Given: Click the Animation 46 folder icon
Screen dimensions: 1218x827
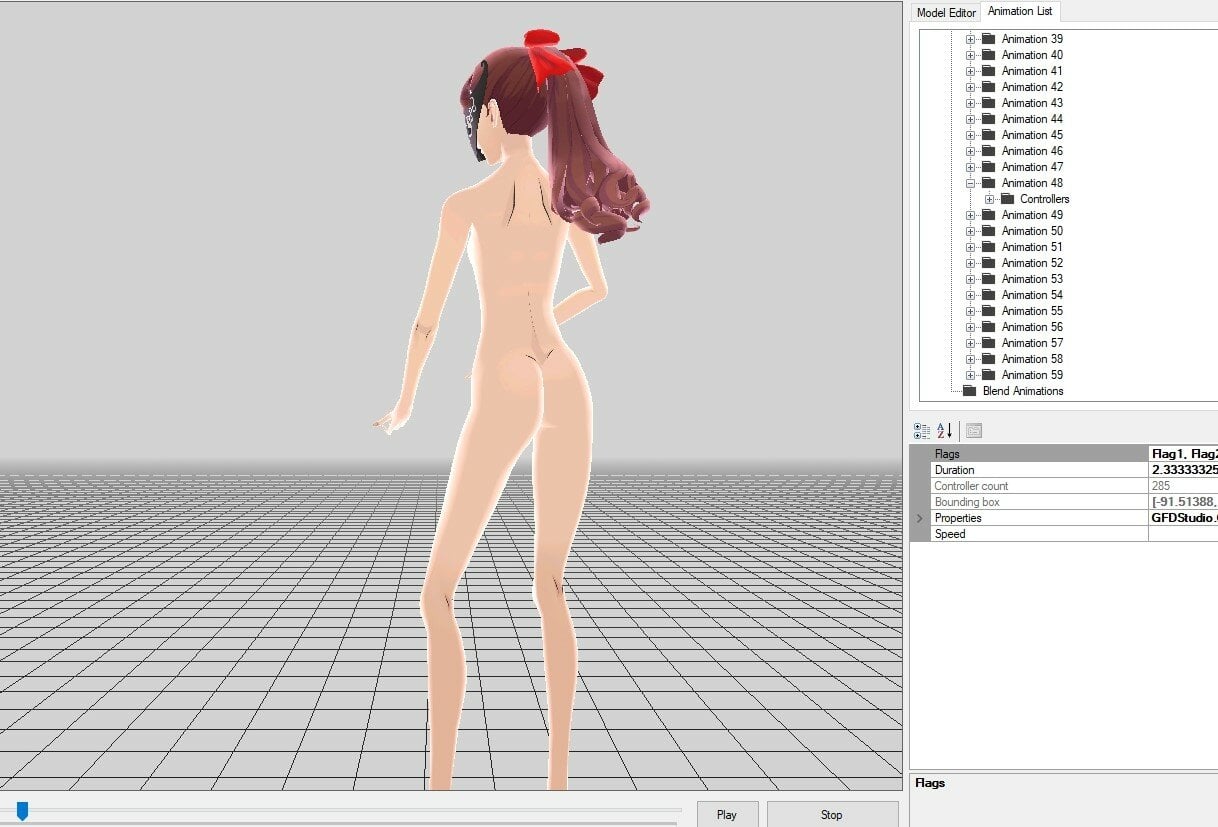Looking at the screenshot, I should (988, 151).
